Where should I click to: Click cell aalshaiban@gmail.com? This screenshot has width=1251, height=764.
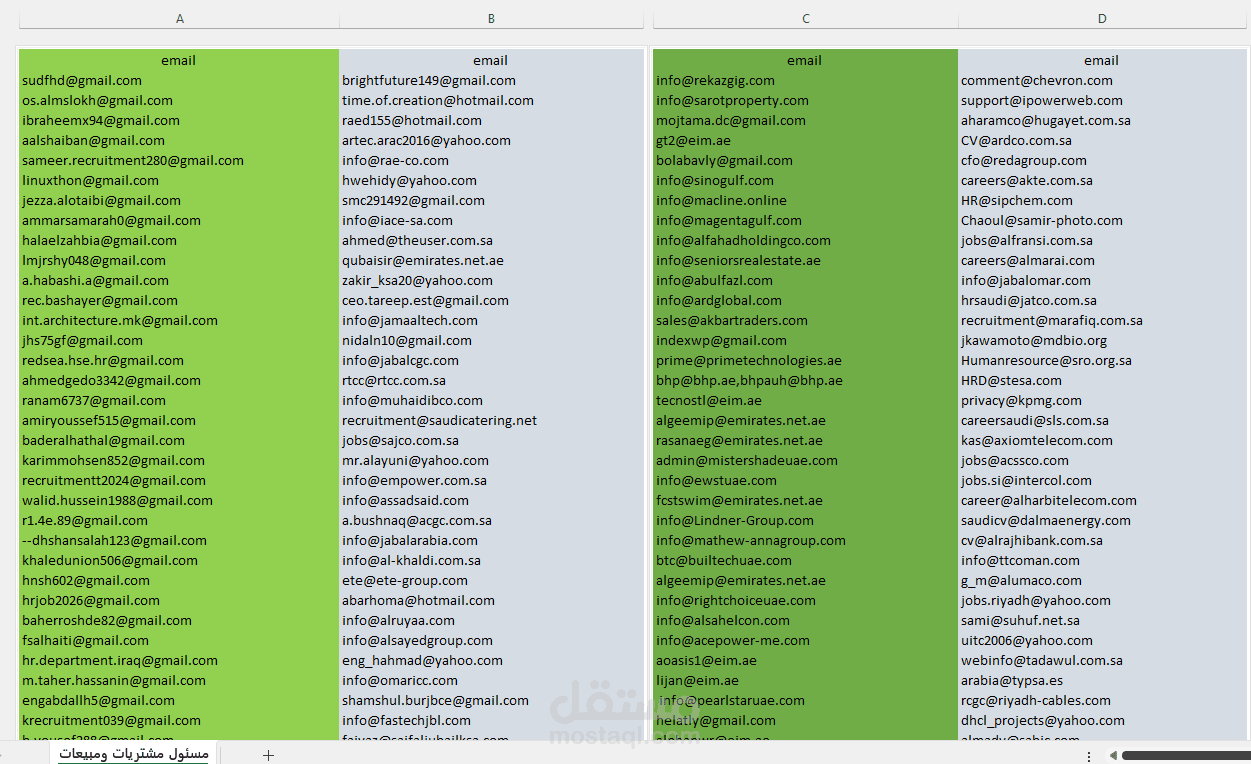tap(179, 140)
